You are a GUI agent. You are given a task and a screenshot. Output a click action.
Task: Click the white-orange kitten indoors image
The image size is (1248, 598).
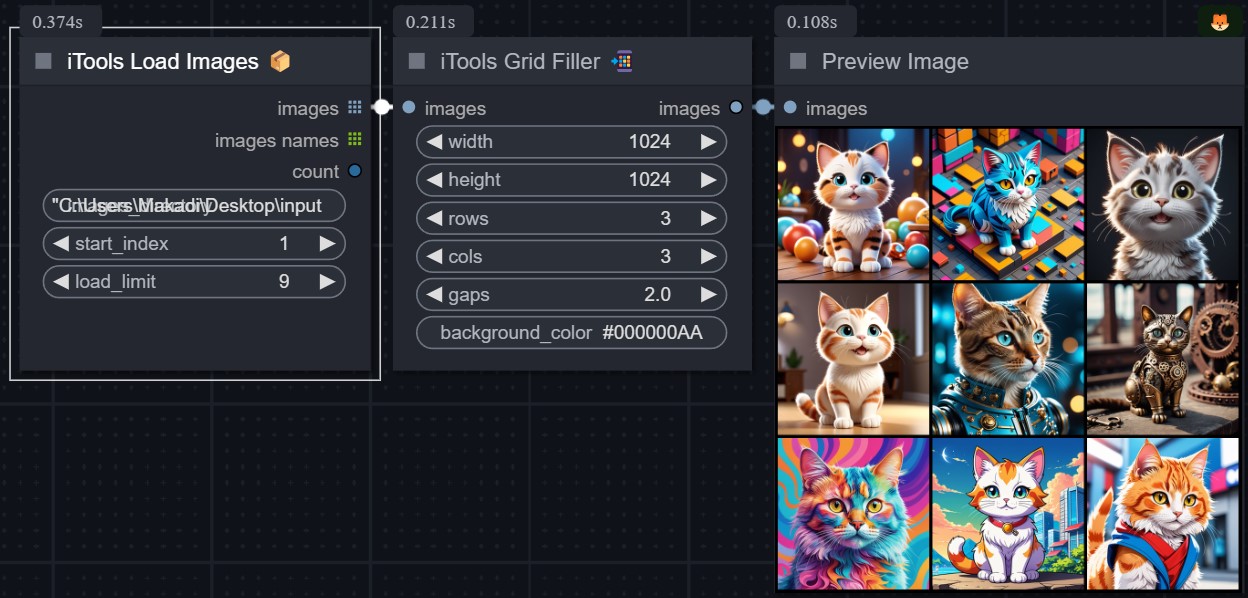click(854, 359)
